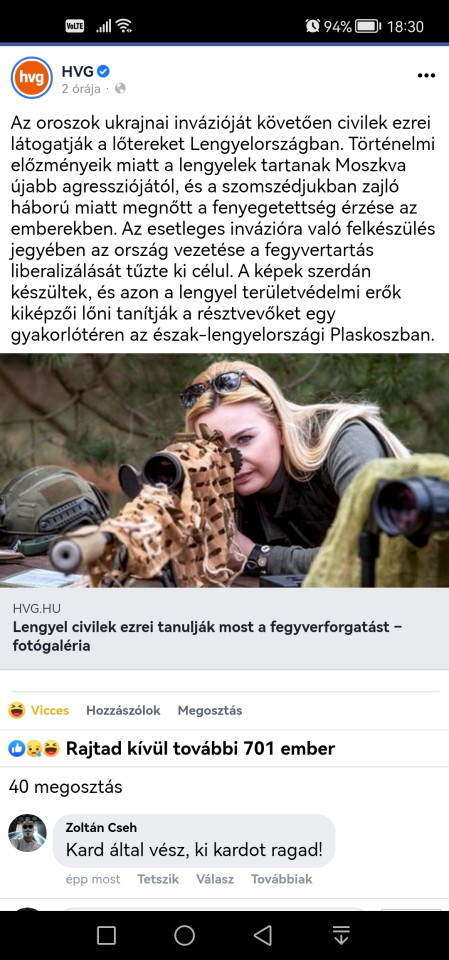Open the HVG page profile logo
Image resolution: width=449 pixels, height=960 pixels.
[32, 78]
